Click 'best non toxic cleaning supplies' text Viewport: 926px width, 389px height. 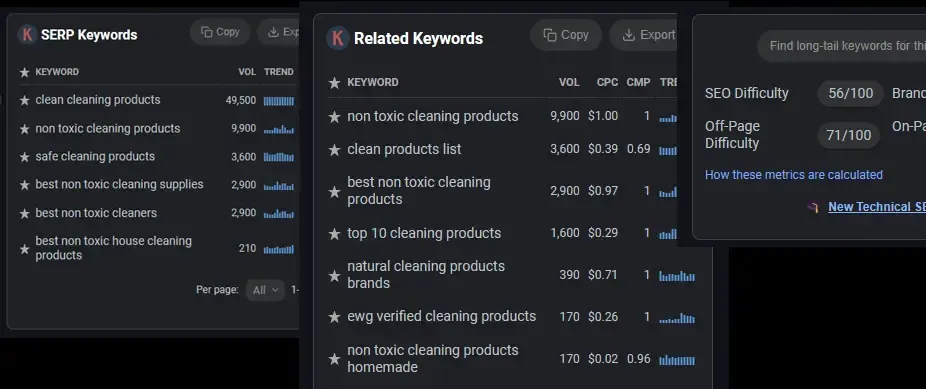point(119,184)
